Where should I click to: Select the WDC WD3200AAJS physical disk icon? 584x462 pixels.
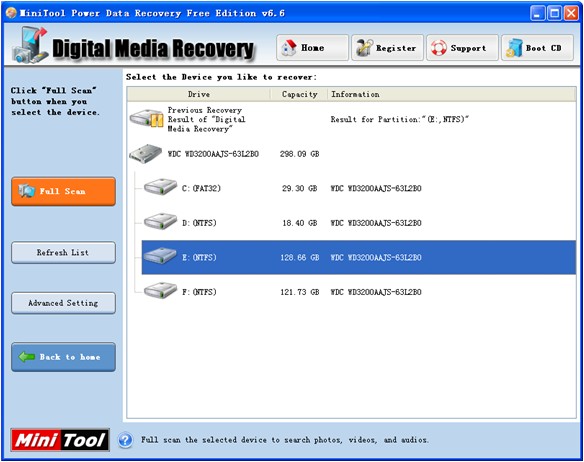point(146,154)
